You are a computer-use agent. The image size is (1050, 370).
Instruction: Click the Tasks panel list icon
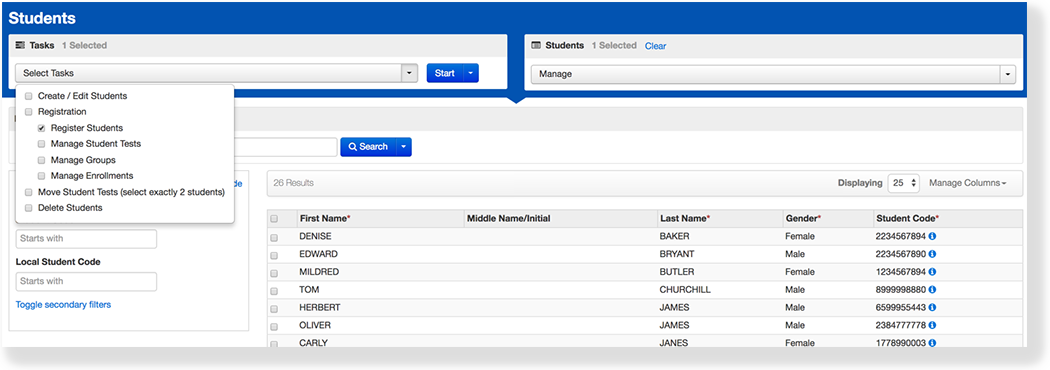coord(20,45)
